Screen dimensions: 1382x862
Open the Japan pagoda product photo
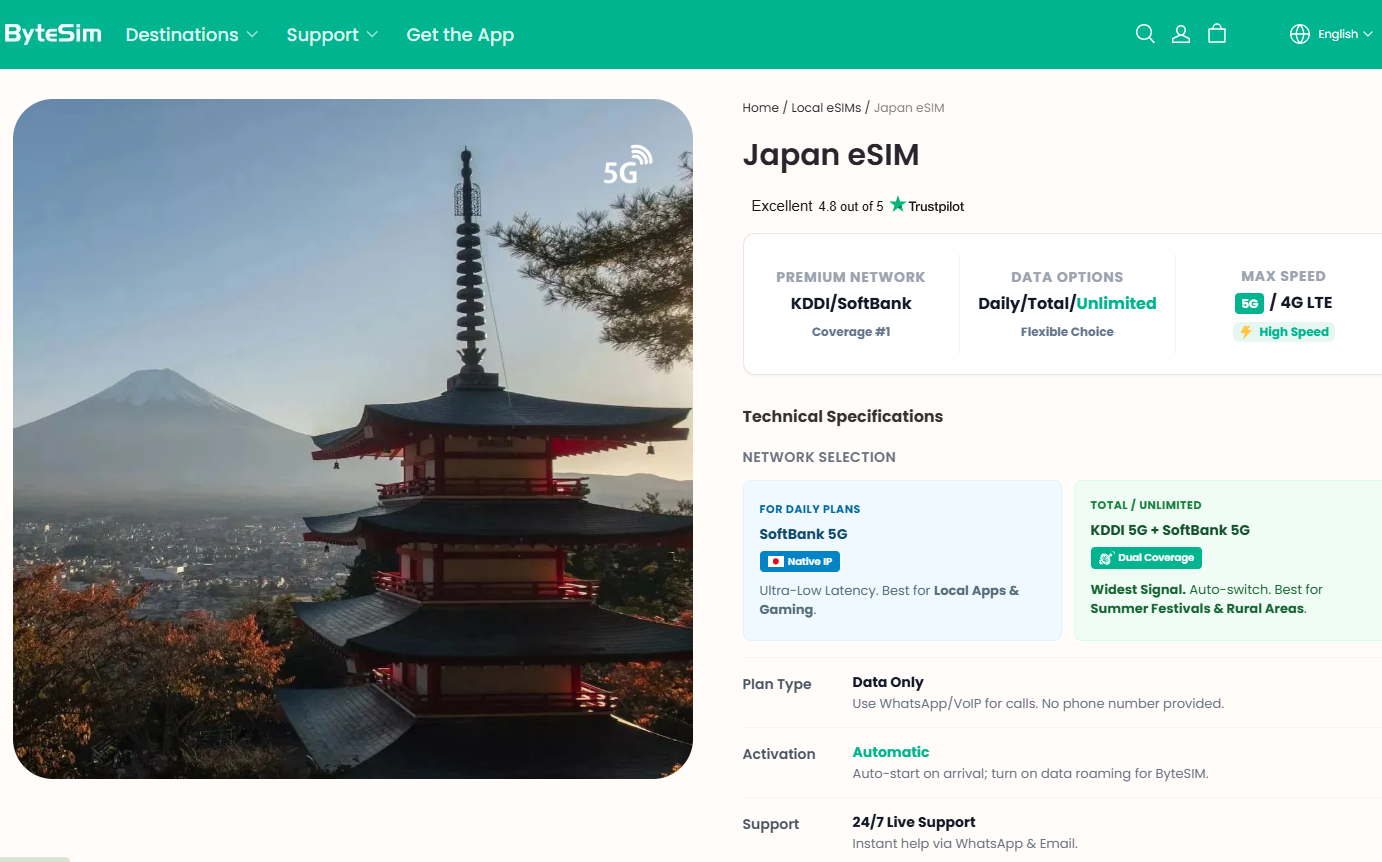point(353,439)
